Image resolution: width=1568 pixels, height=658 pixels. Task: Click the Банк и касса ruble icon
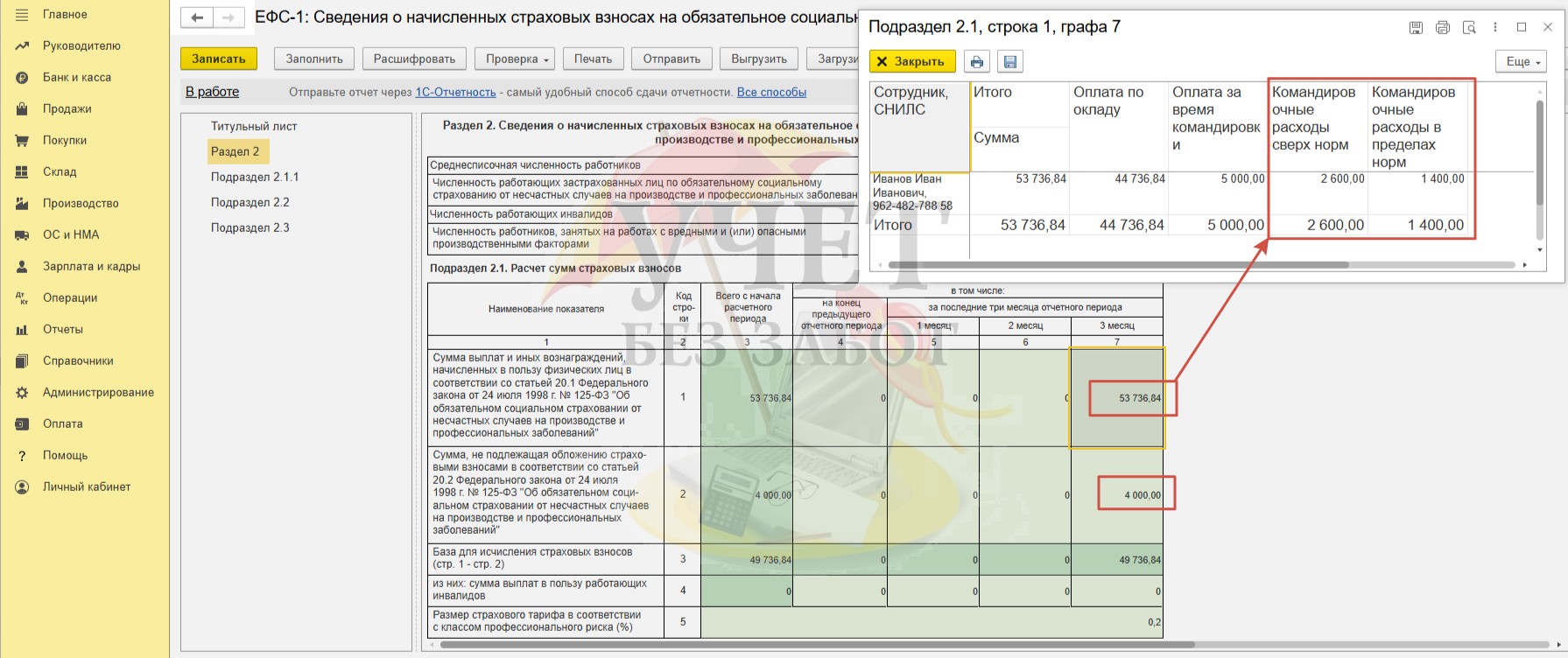coord(22,77)
